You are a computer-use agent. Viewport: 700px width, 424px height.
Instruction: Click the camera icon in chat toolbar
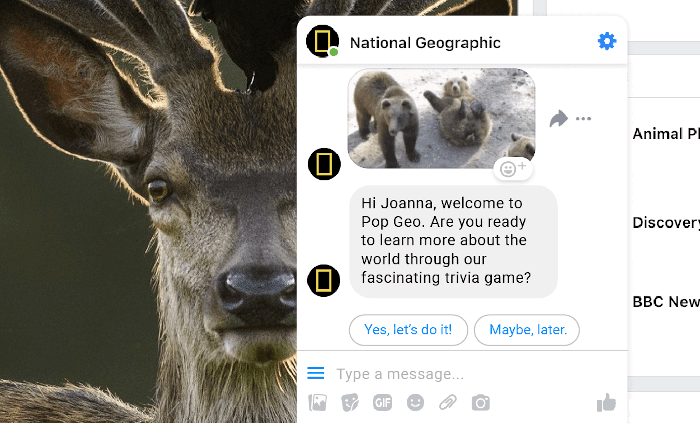click(x=481, y=403)
